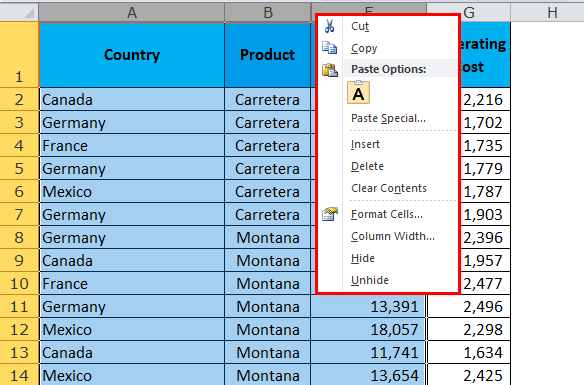Click the 1,779 cell
The width and height of the screenshot is (584, 385).
click(x=485, y=168)
